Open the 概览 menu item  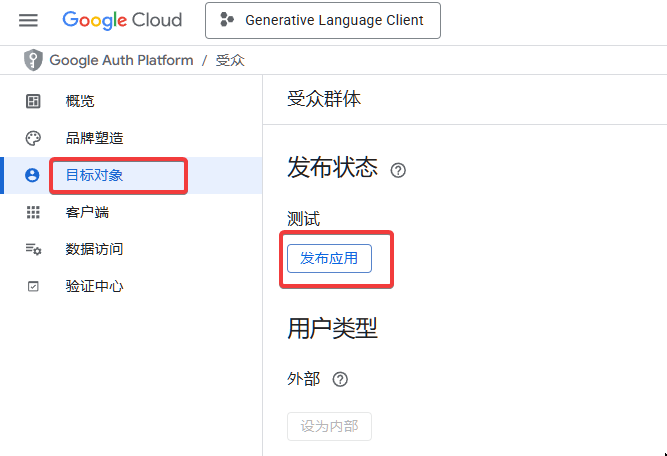[x=80, y=101]
